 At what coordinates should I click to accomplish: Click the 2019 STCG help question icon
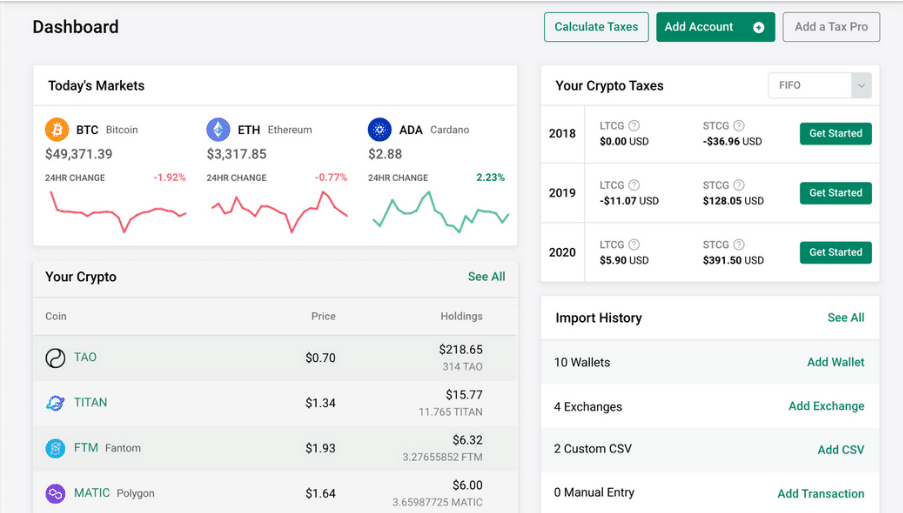(738, 185)
